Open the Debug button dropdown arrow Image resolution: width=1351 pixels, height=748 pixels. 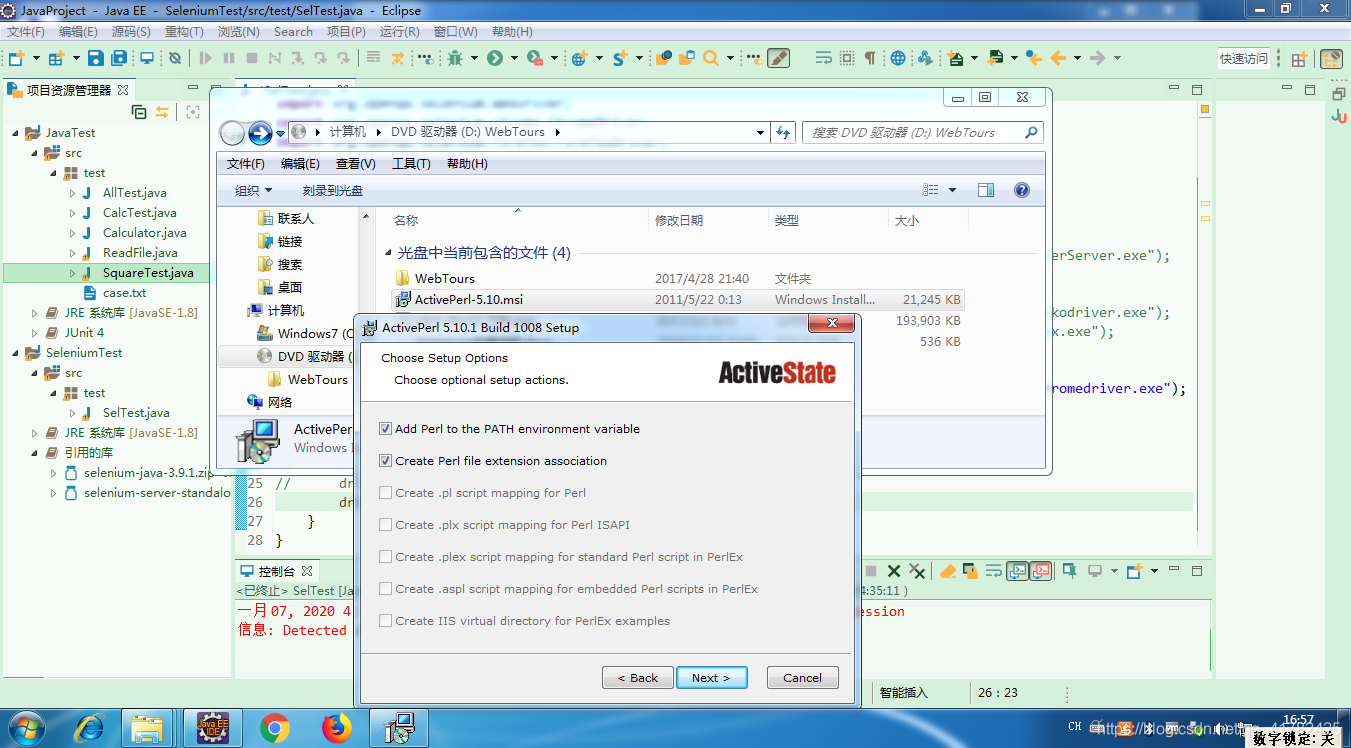click(x=474, y=58)
